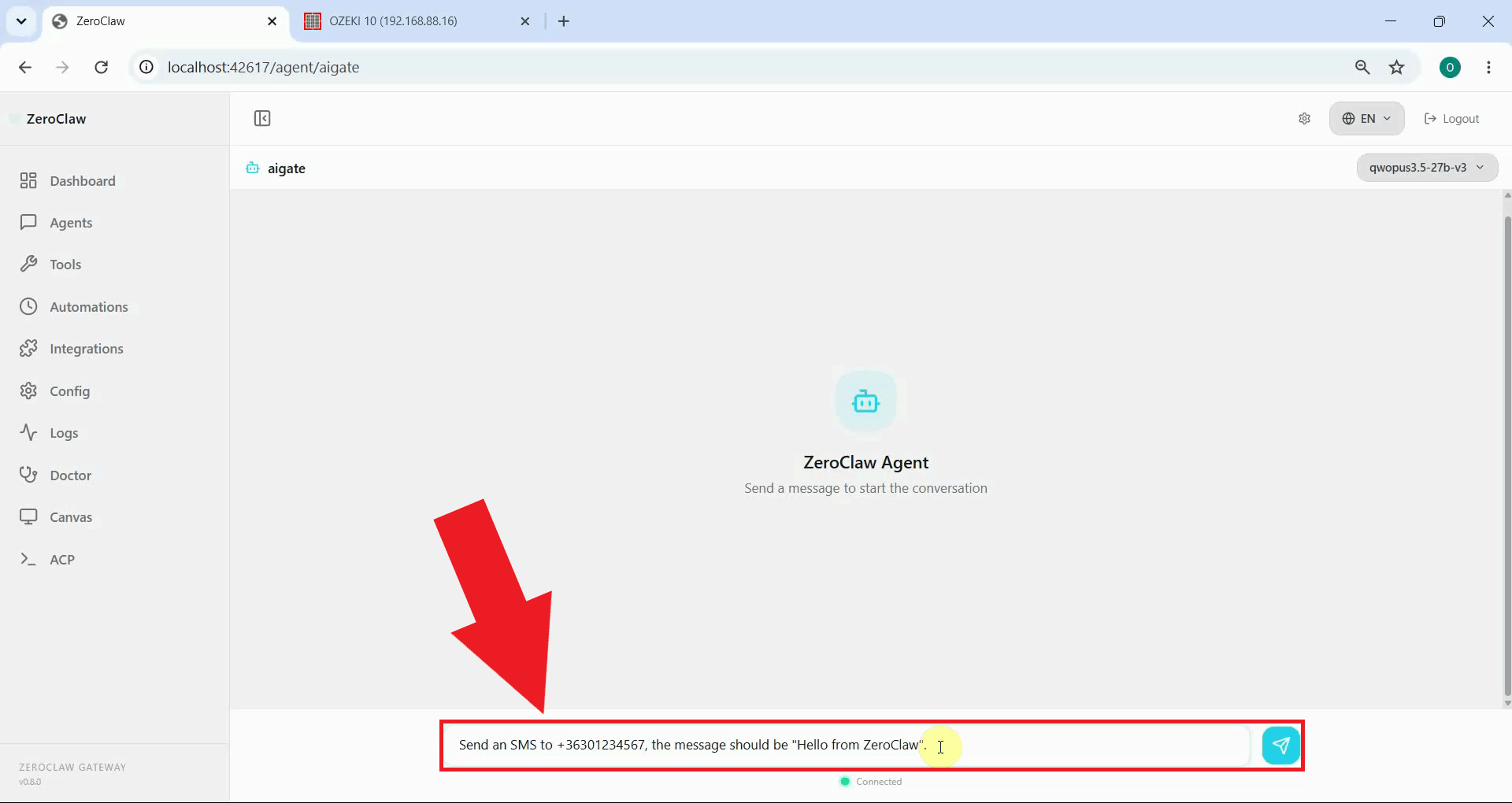The image size is (1512, 803).
Task: Collapse the sidebar panel toggle
Action: point(262,118)
